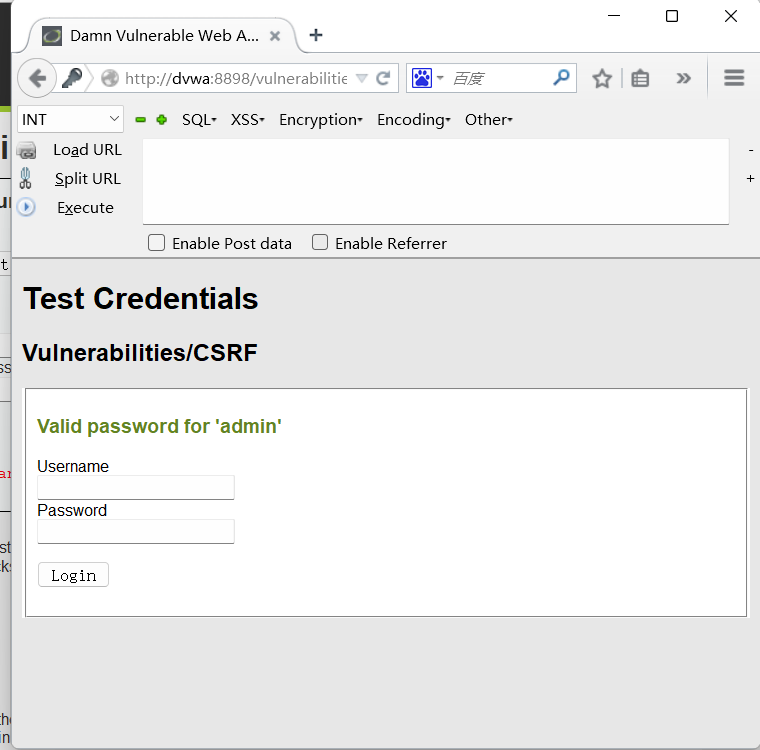760x750 pixels.
Task: Select the Damn Vulnerable Web App tab
Action: 162,36
